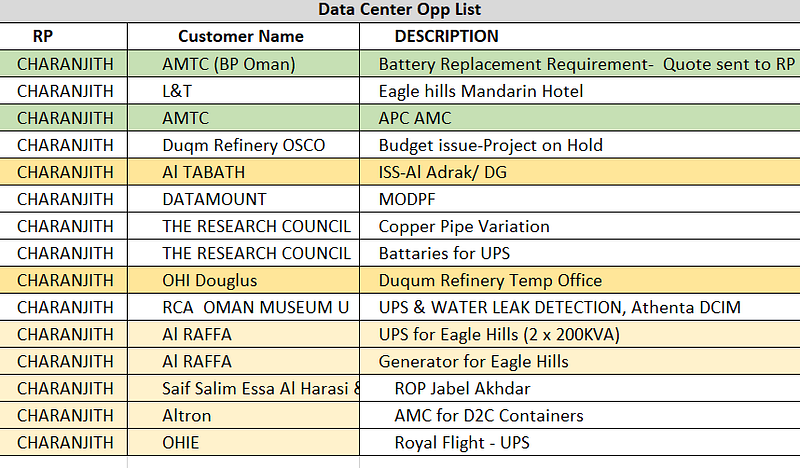This screenshot has width=800, height=468.
Task: Click the Eagle hills Mandarin Hotel cell
Action: 480,91
